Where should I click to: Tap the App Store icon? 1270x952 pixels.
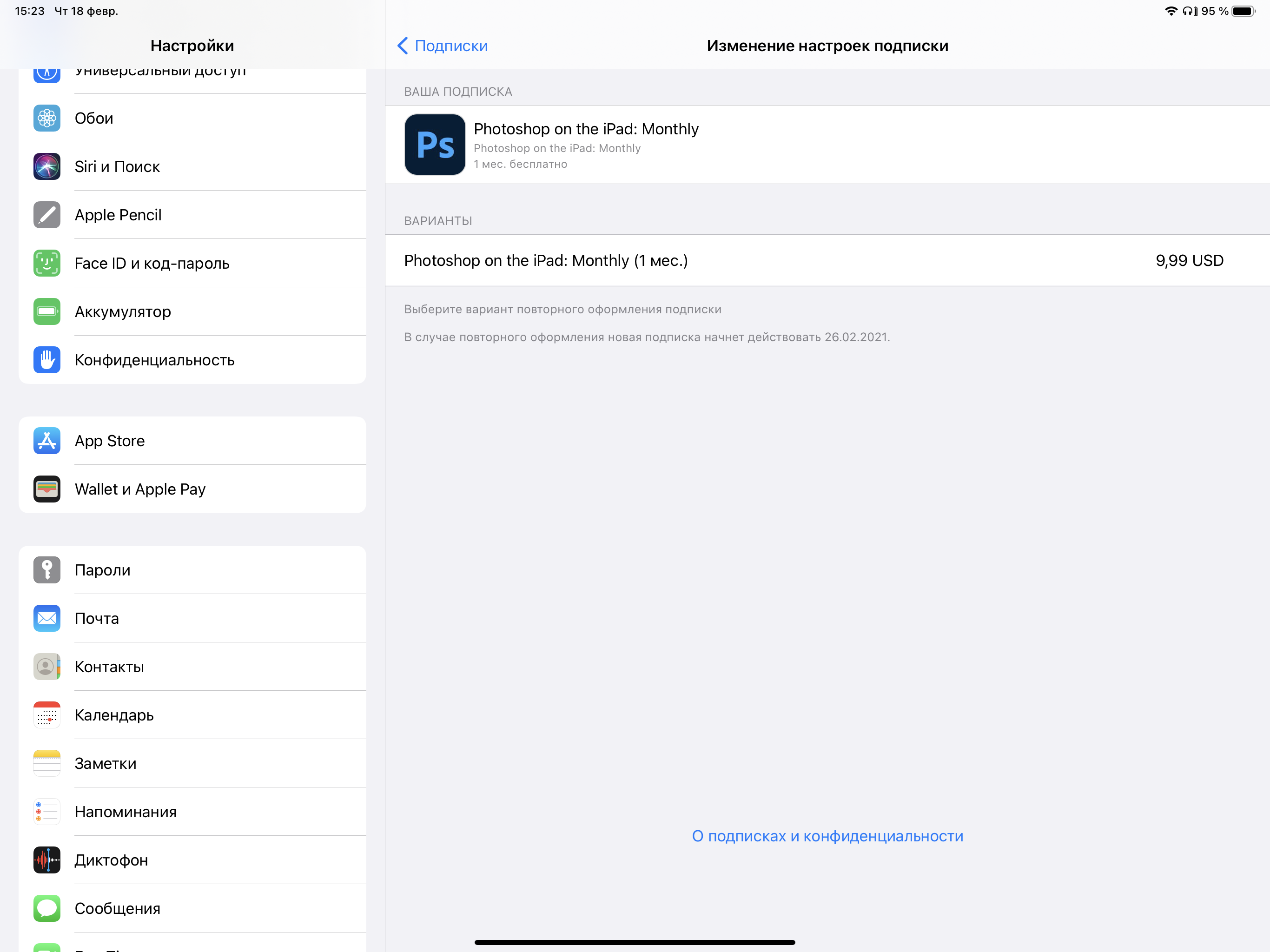point(46,441)
